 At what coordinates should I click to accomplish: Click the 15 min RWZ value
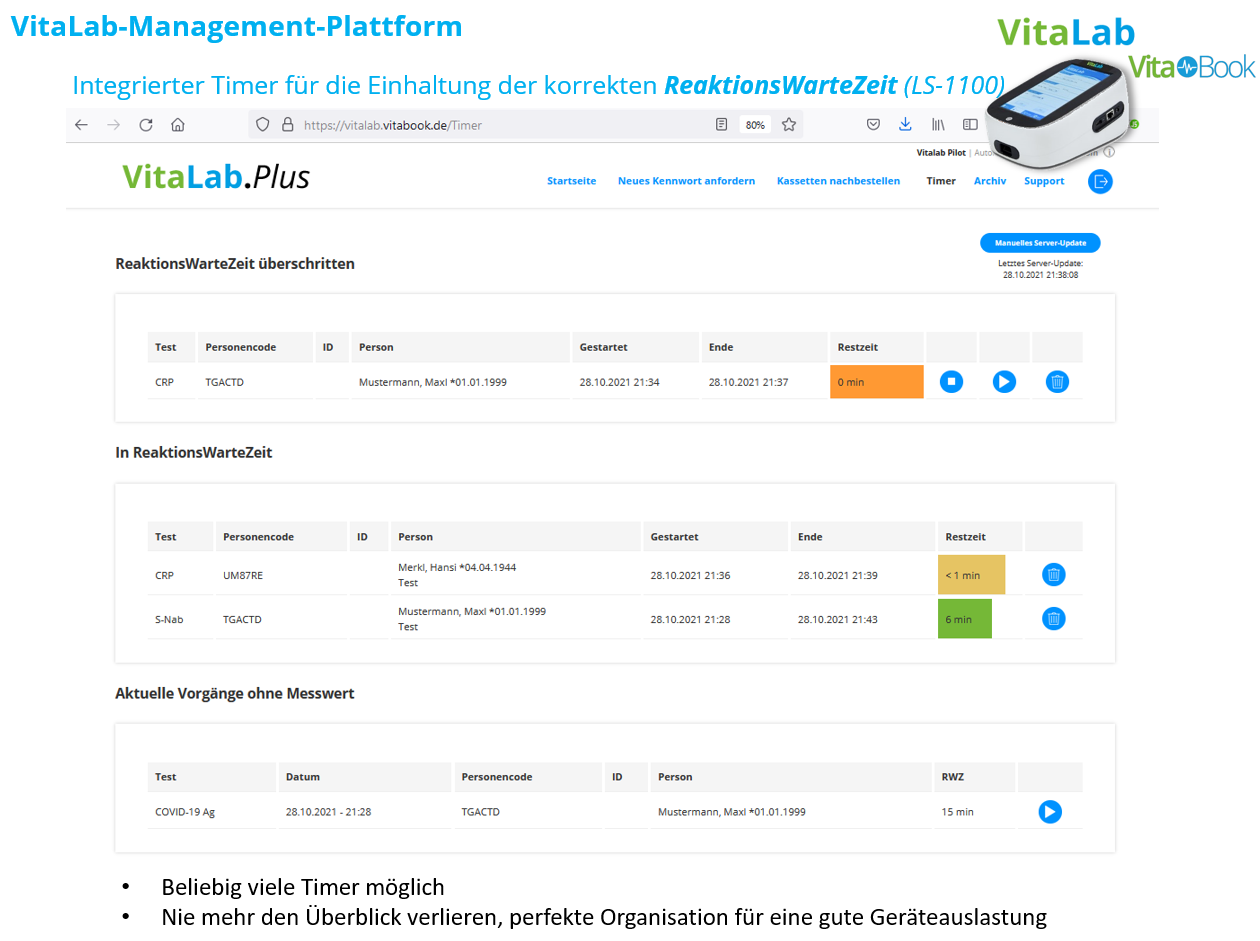point(957,812)
